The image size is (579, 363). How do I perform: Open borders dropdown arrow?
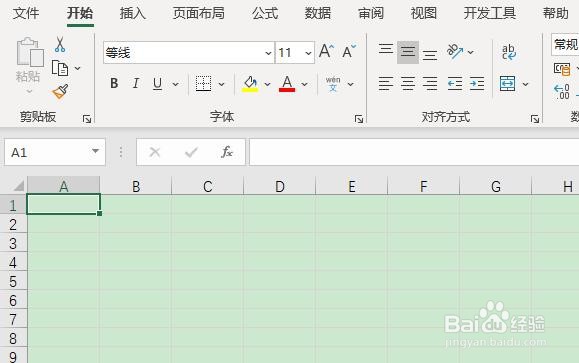(x=222, y=85)
